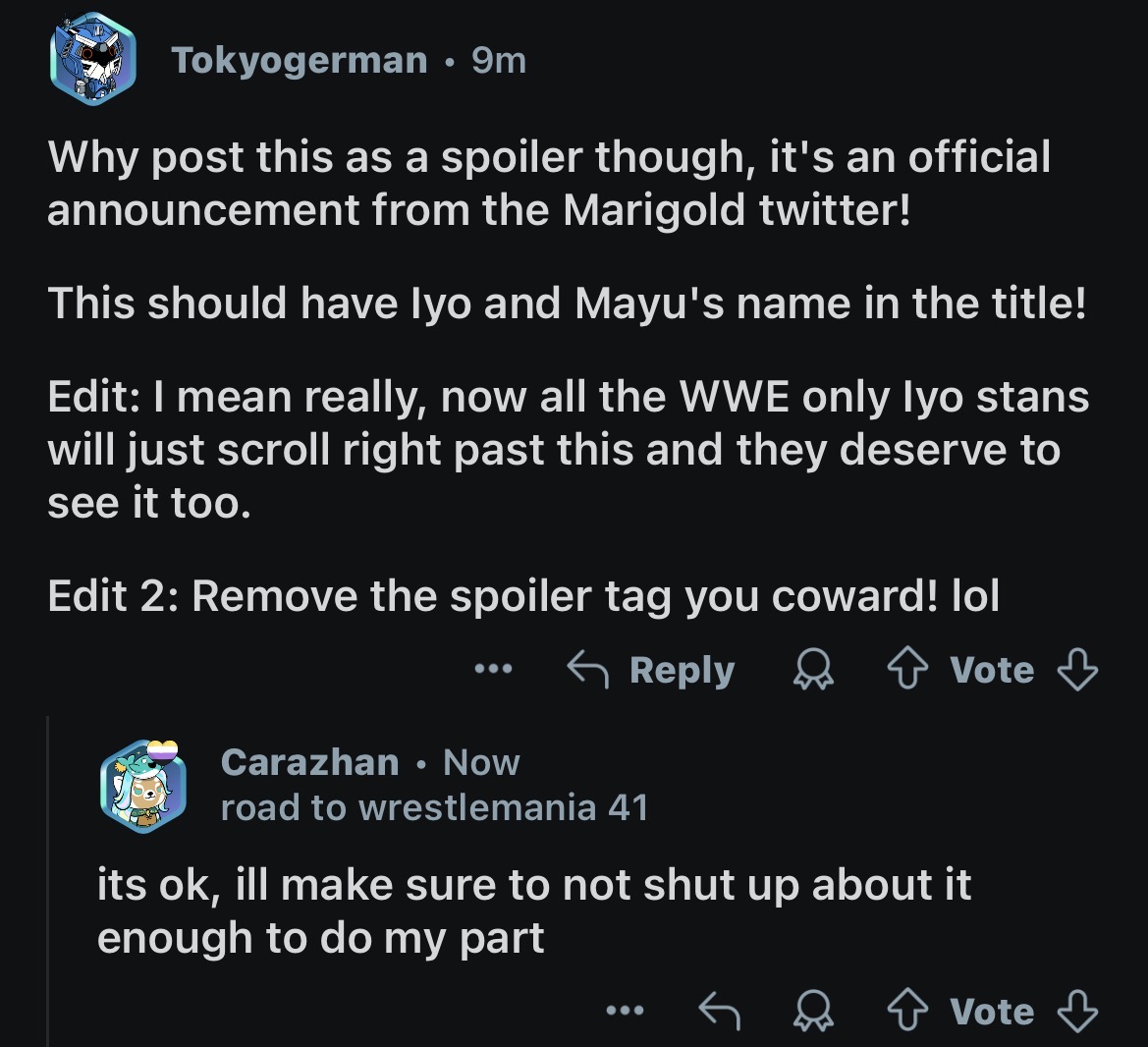This screenshot has height=1047, width=1148.
Task: Give an award to Carazhan's reply
Action: [813, 1012]
